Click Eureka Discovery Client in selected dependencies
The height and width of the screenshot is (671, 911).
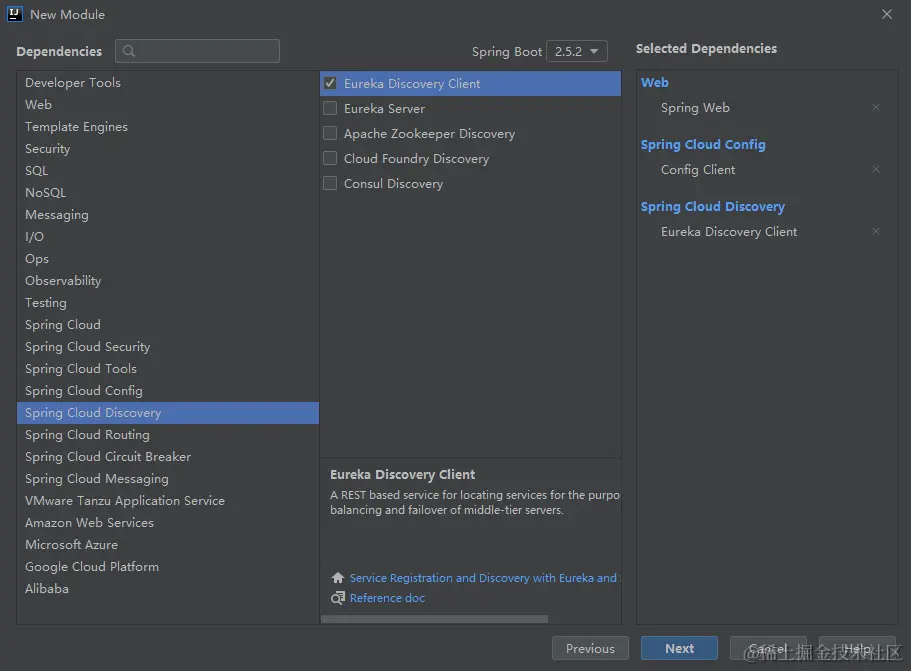(x=729, y=232)
